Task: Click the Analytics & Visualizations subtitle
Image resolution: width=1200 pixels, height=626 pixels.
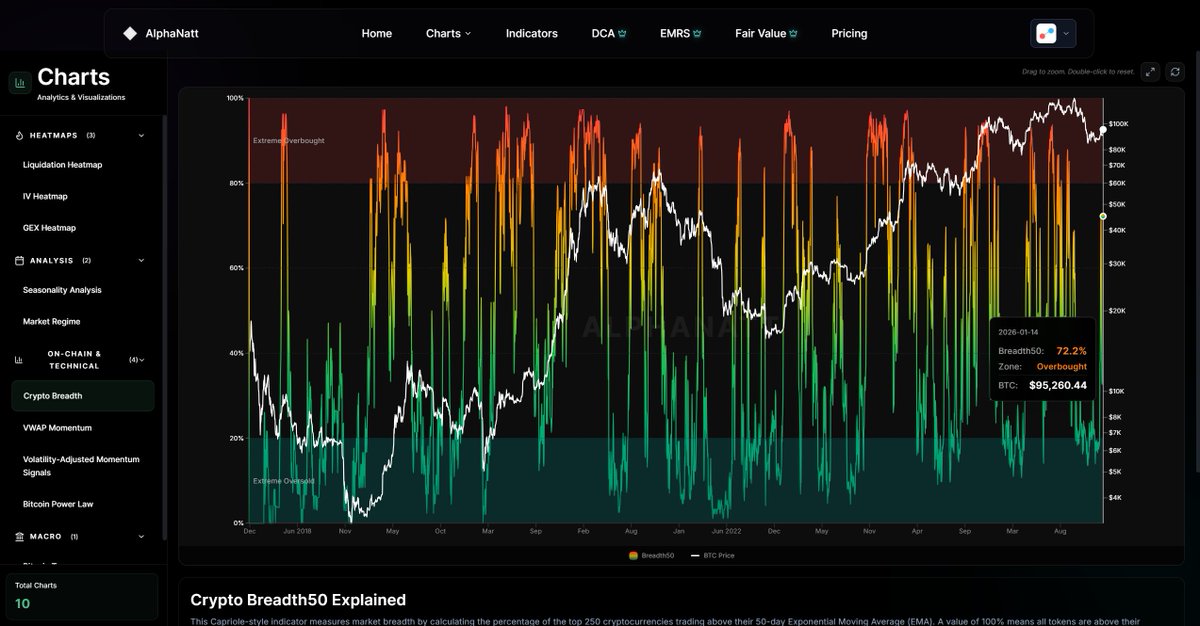Action: click(x=81, y=97)
